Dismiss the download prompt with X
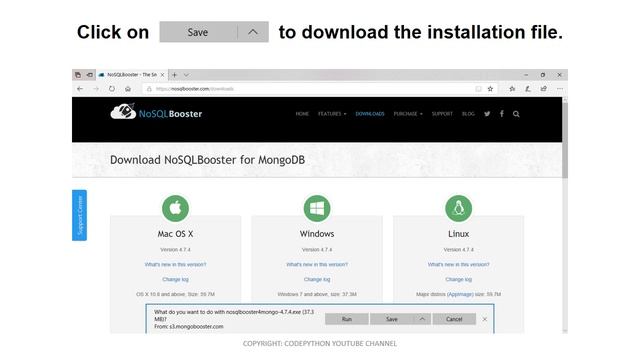Image resolution: width=640 pixels, height=360 pixels. [x=484, y=319]
